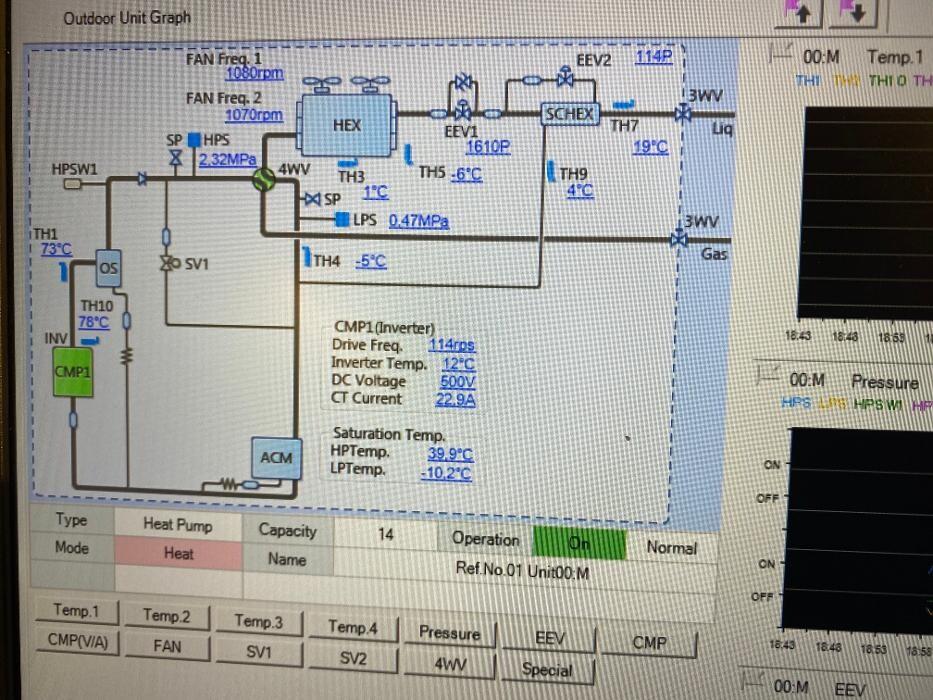Viewport: 933px width, 700px height.
Task: Click the green Operation On indicator
Action: pos(579,543)
